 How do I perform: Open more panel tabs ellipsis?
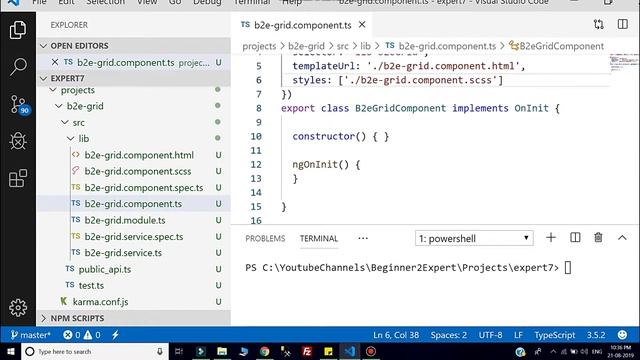click(x=363, y=238)
